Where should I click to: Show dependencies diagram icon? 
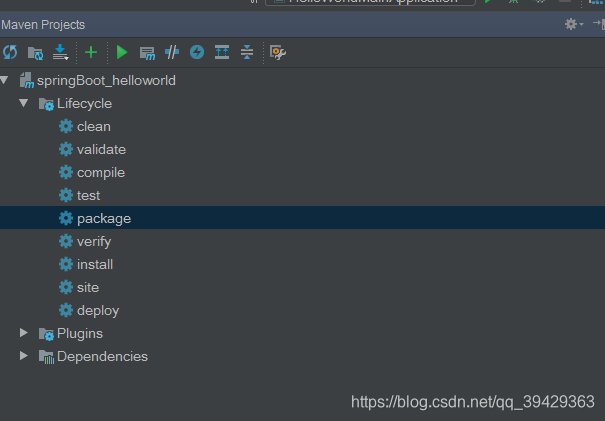pyautogui.click(x=222, y=52)
